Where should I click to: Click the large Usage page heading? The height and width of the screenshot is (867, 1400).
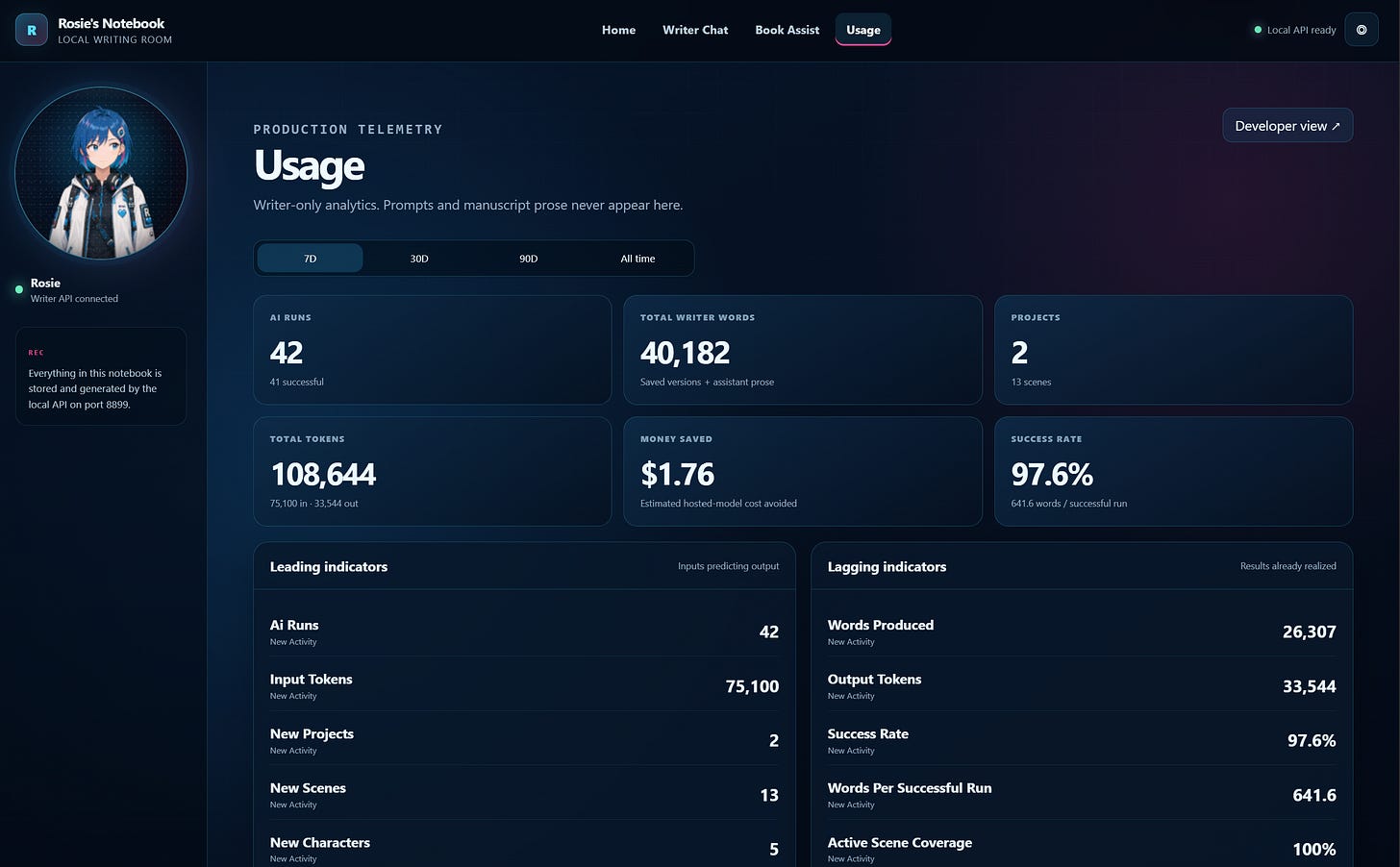coord(310,165)
